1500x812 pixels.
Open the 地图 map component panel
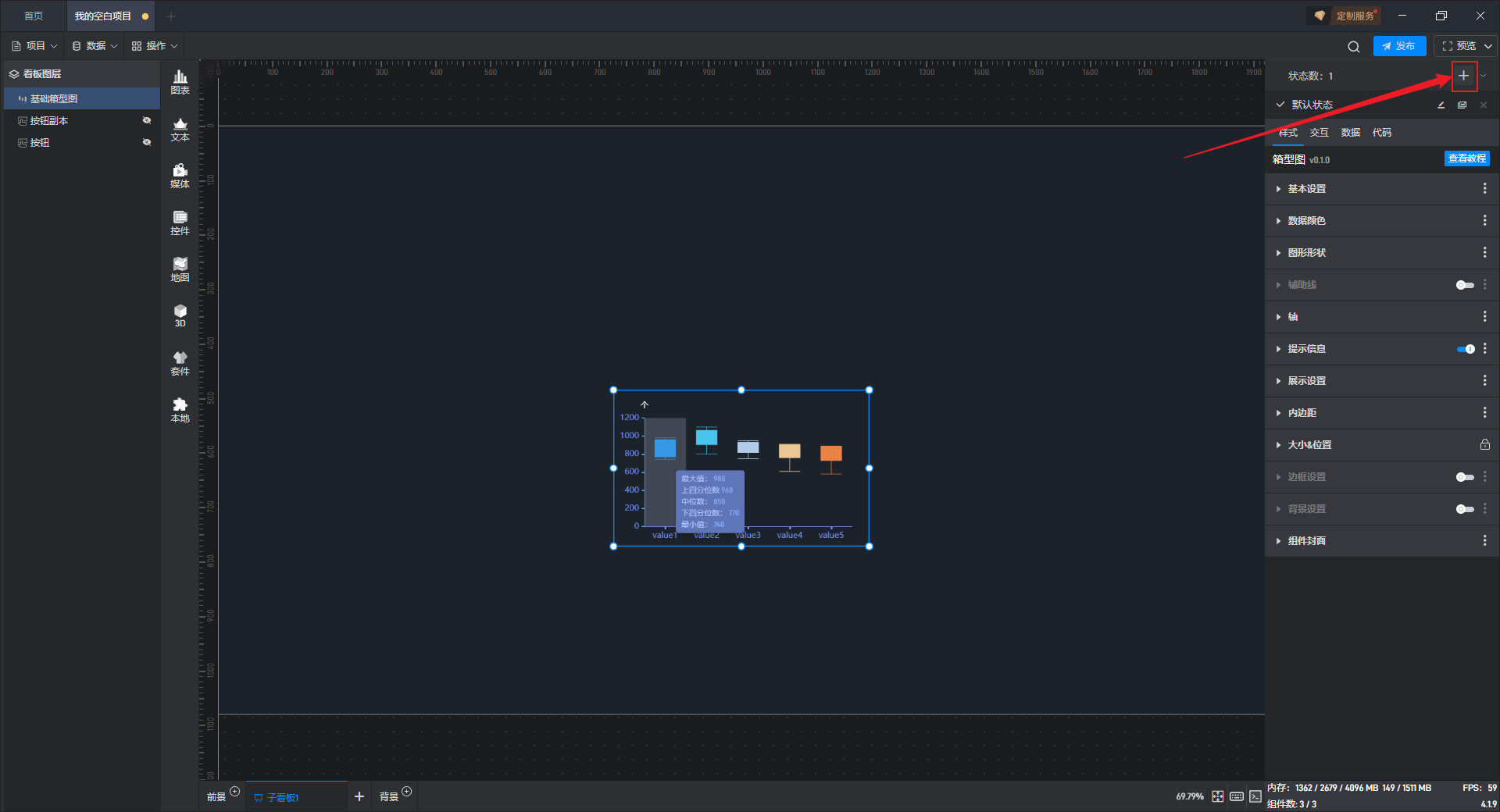point(180,269)
